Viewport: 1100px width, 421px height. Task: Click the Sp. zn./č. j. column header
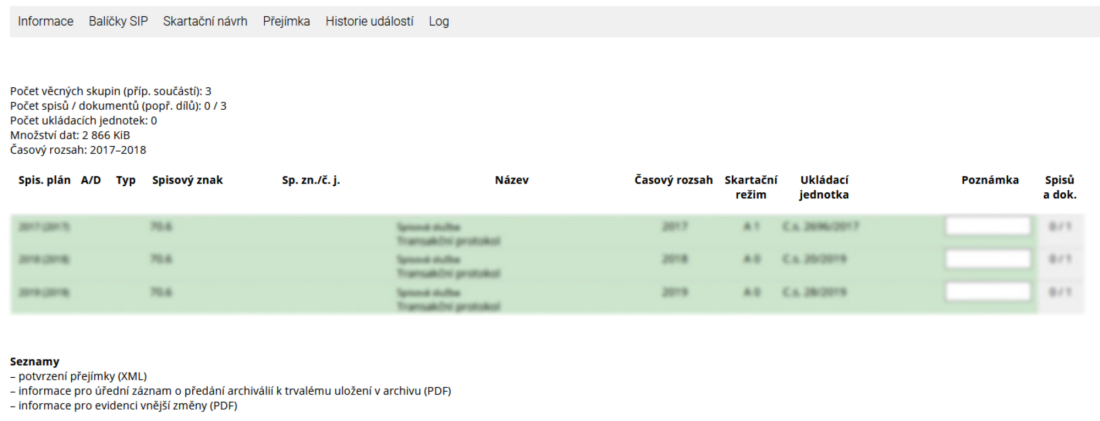[311, 180]
